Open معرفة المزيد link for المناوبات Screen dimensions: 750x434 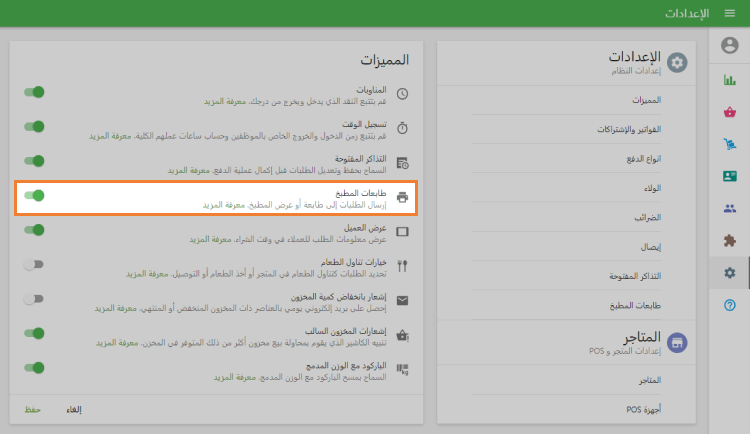225,101
